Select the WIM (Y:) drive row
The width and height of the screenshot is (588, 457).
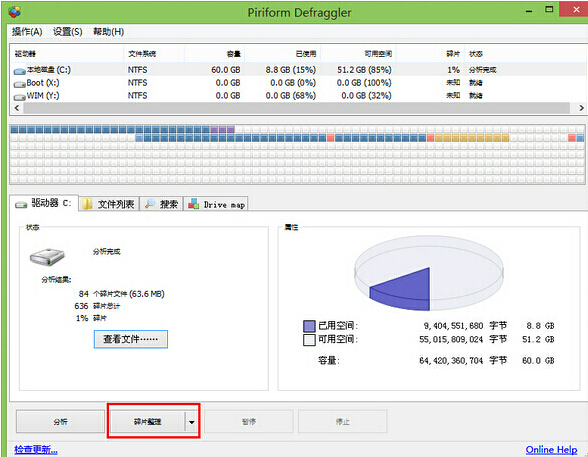click(298, 96)
